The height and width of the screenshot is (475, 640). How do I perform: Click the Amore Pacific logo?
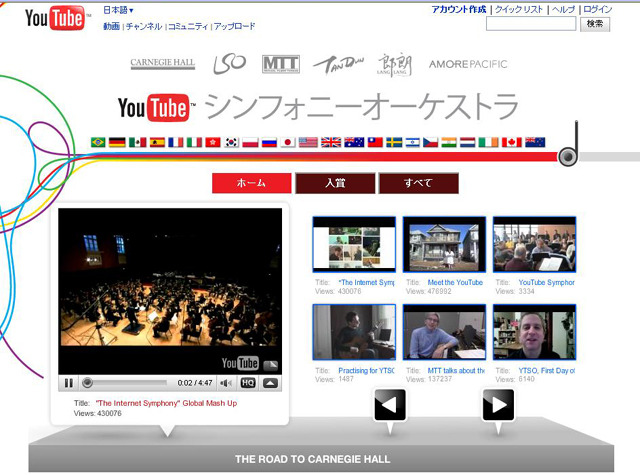468,64
